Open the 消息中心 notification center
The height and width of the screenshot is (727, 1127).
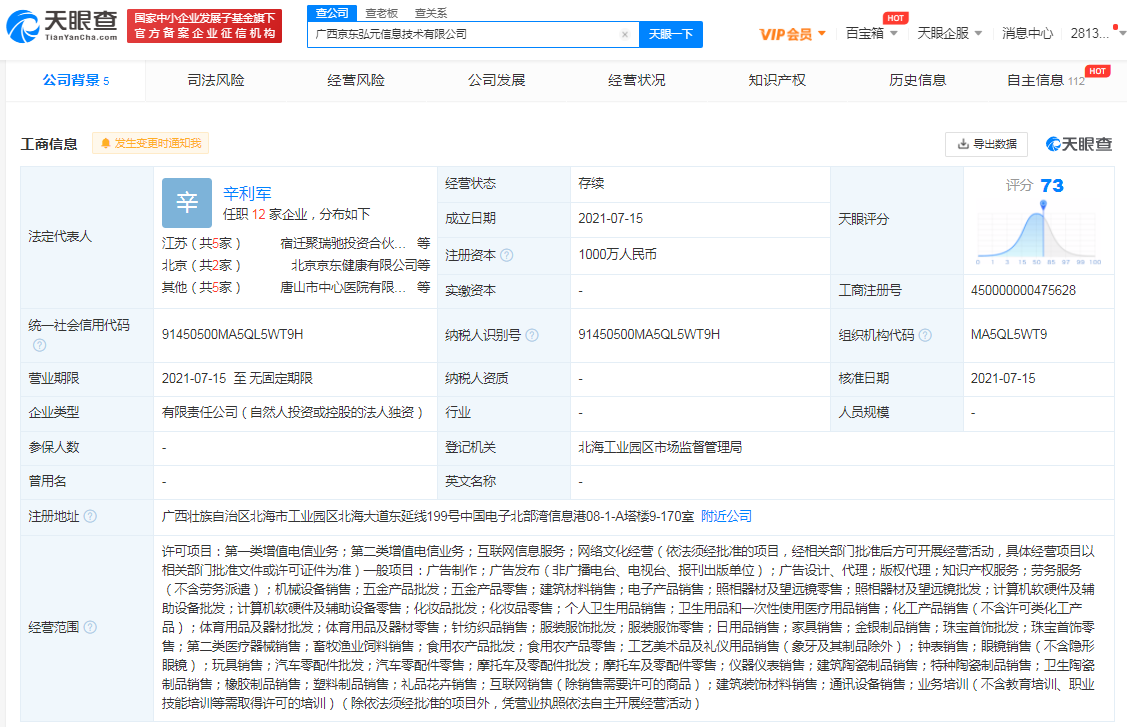(x=1027, y=32)
